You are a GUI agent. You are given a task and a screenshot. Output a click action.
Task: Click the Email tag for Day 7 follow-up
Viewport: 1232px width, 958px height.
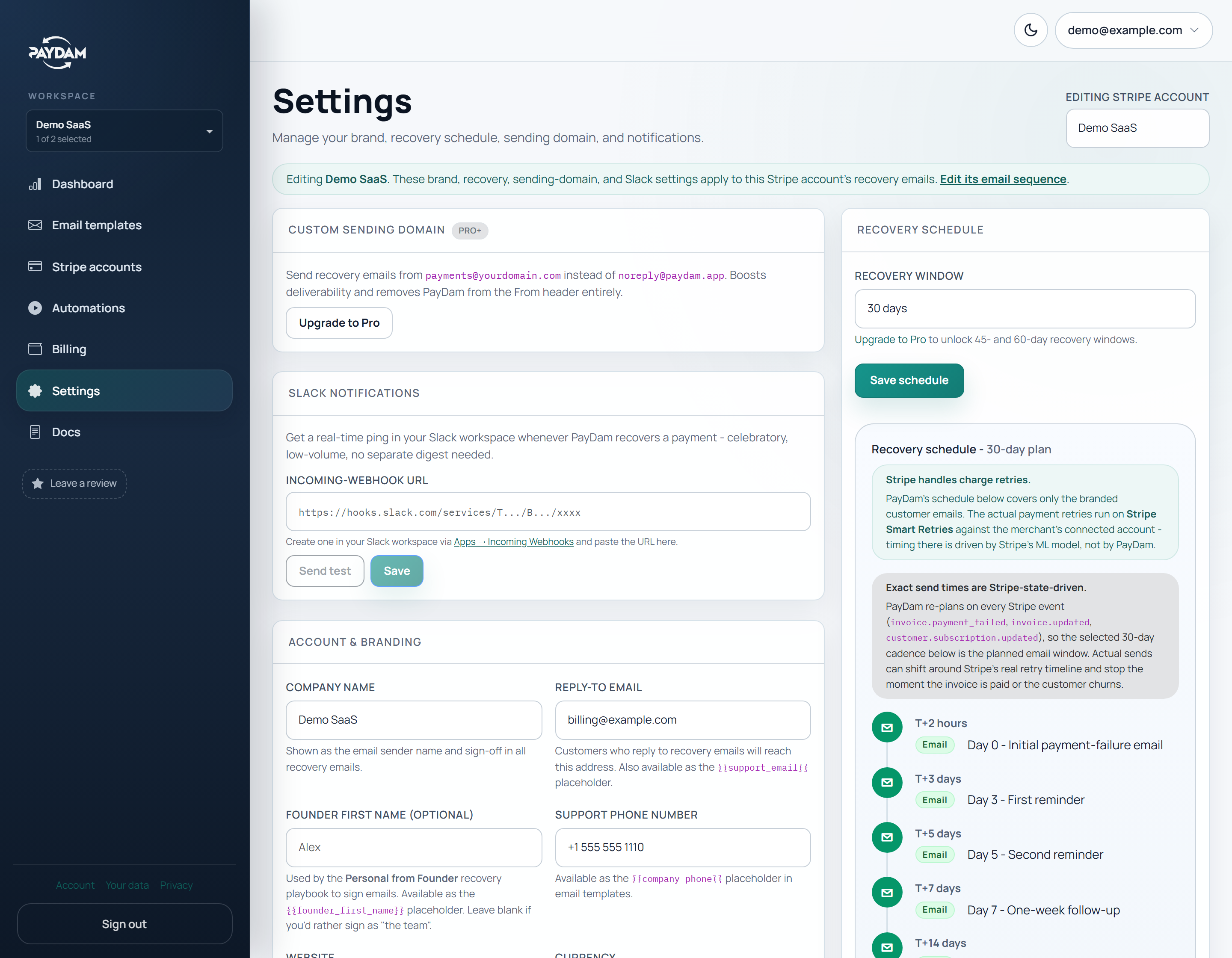(934, 910)
